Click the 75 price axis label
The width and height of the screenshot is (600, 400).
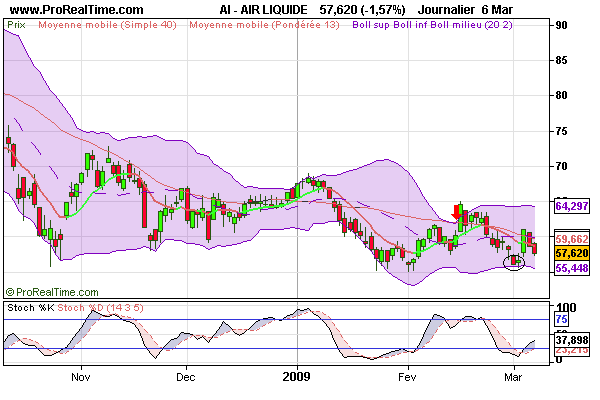pos(561,131)
